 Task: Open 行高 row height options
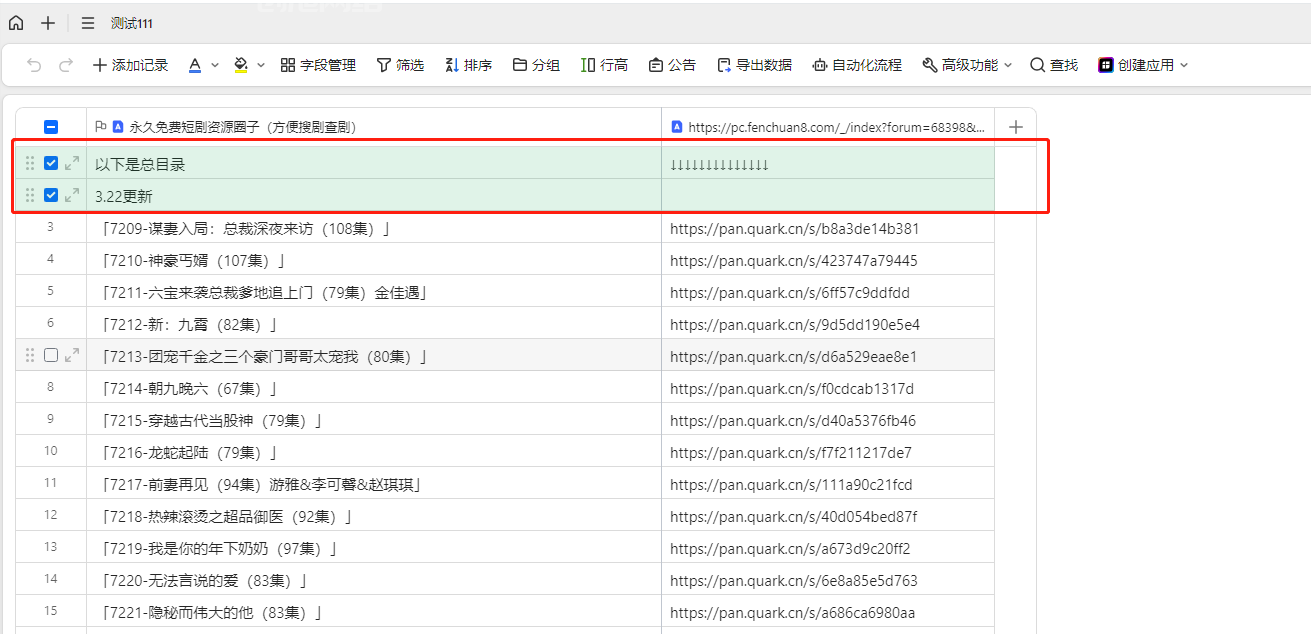click(604, 65)
